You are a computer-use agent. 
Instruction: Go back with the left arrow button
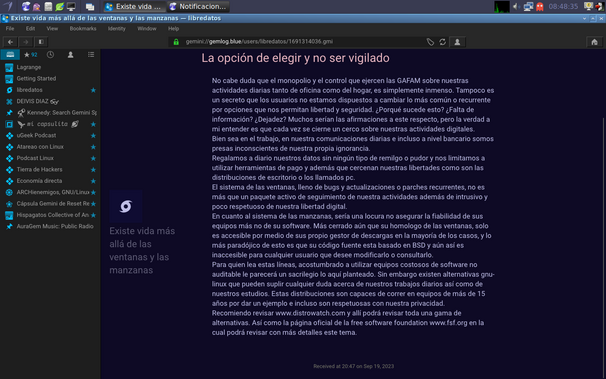pyautogui.click(x=10, y=42)
